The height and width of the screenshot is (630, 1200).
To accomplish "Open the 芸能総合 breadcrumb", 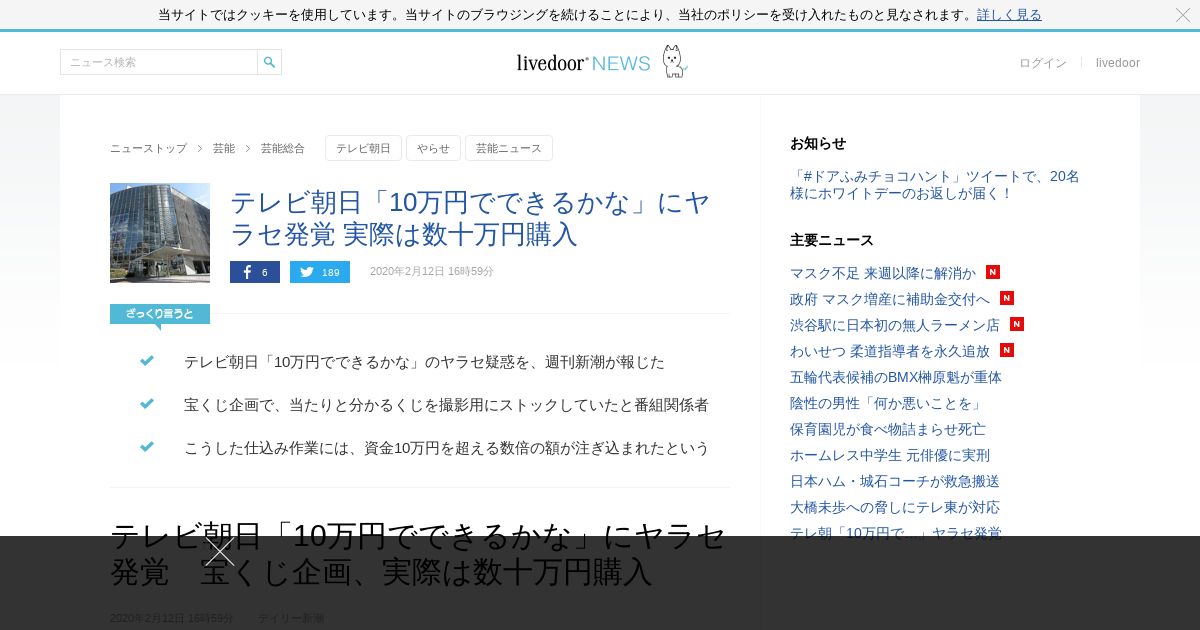I will (283, 148).
